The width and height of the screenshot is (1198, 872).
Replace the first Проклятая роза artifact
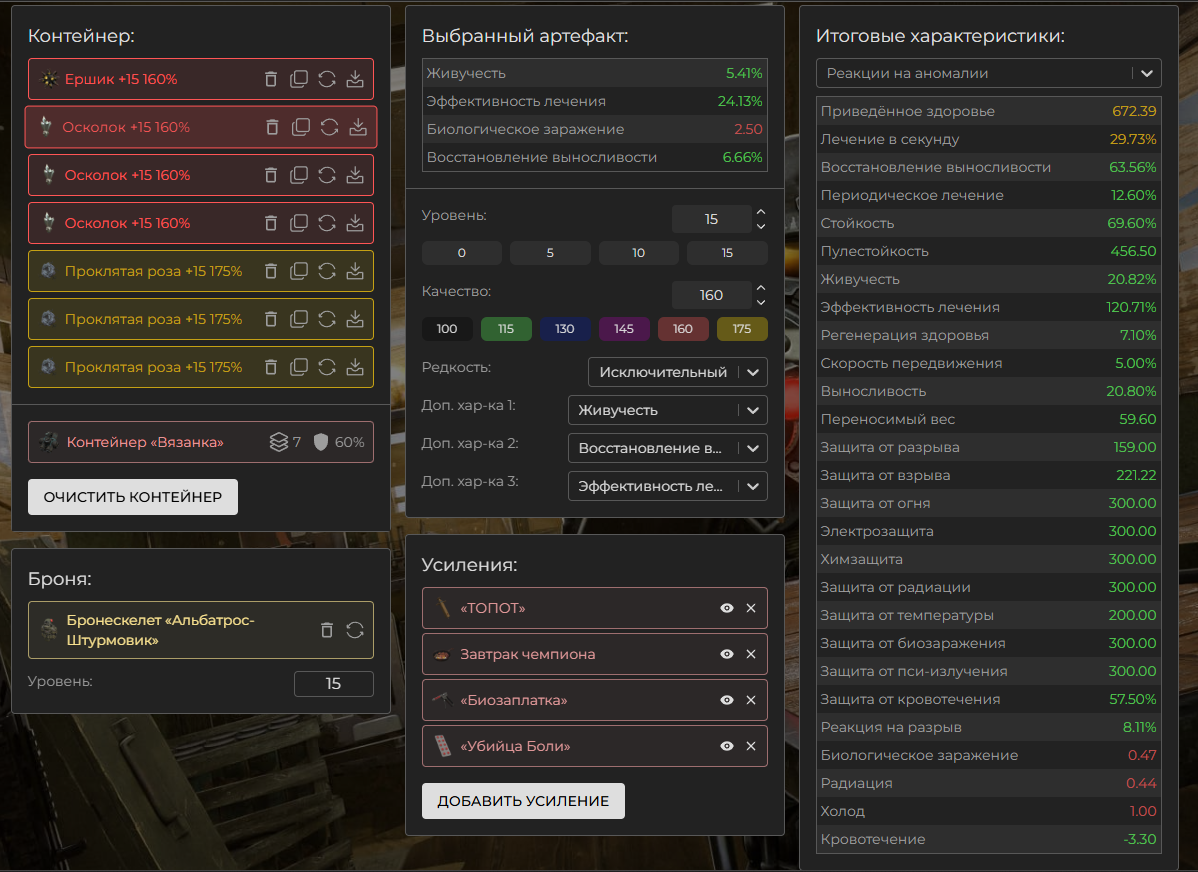pyautogui.click(x=327, y=271)
